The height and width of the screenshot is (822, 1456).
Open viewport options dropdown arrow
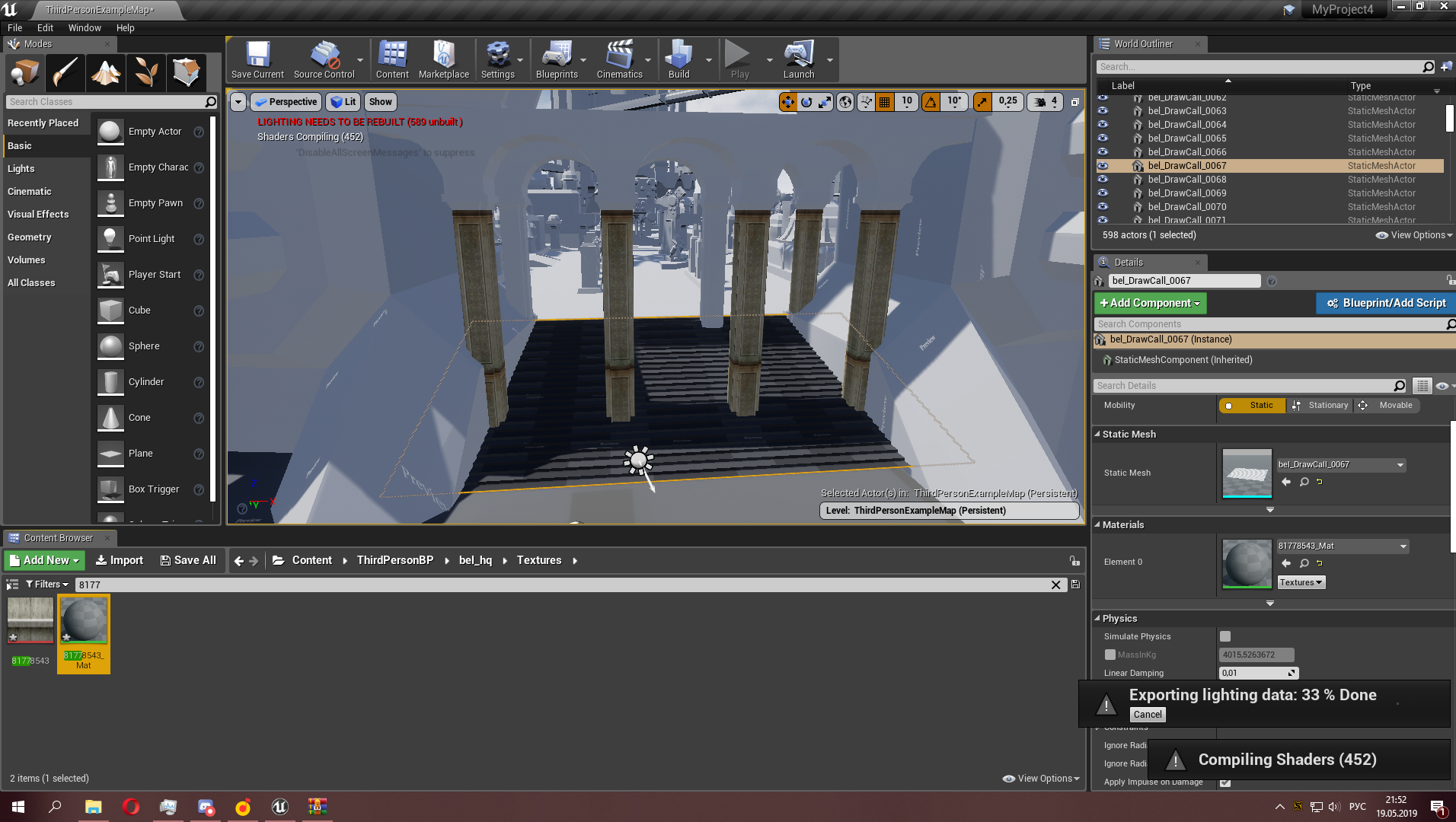click(238, 102)
